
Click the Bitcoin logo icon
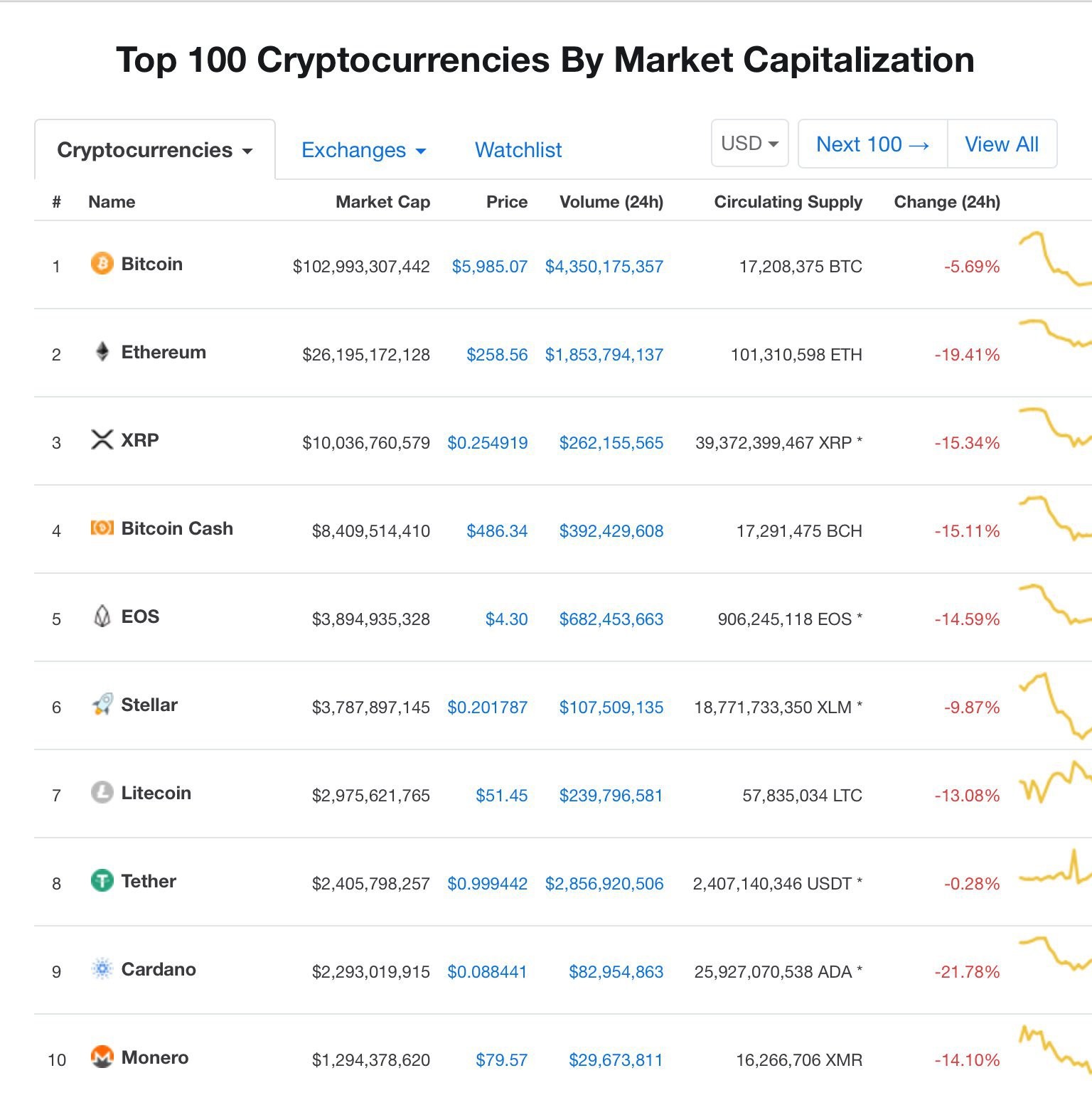[102, 264]
